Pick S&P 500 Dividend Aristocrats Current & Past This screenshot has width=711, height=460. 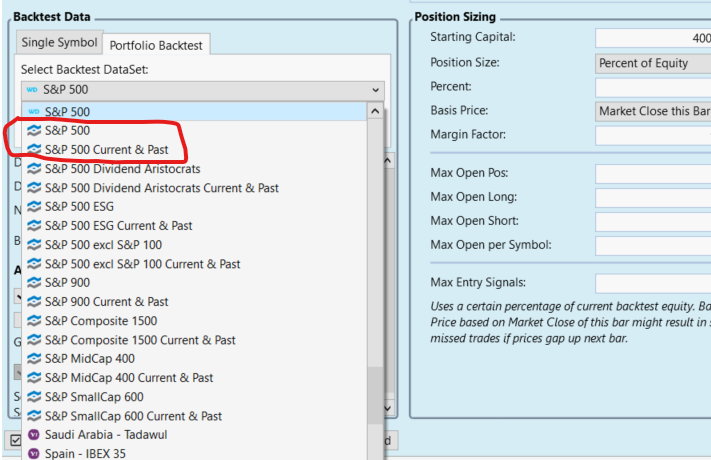194,188
